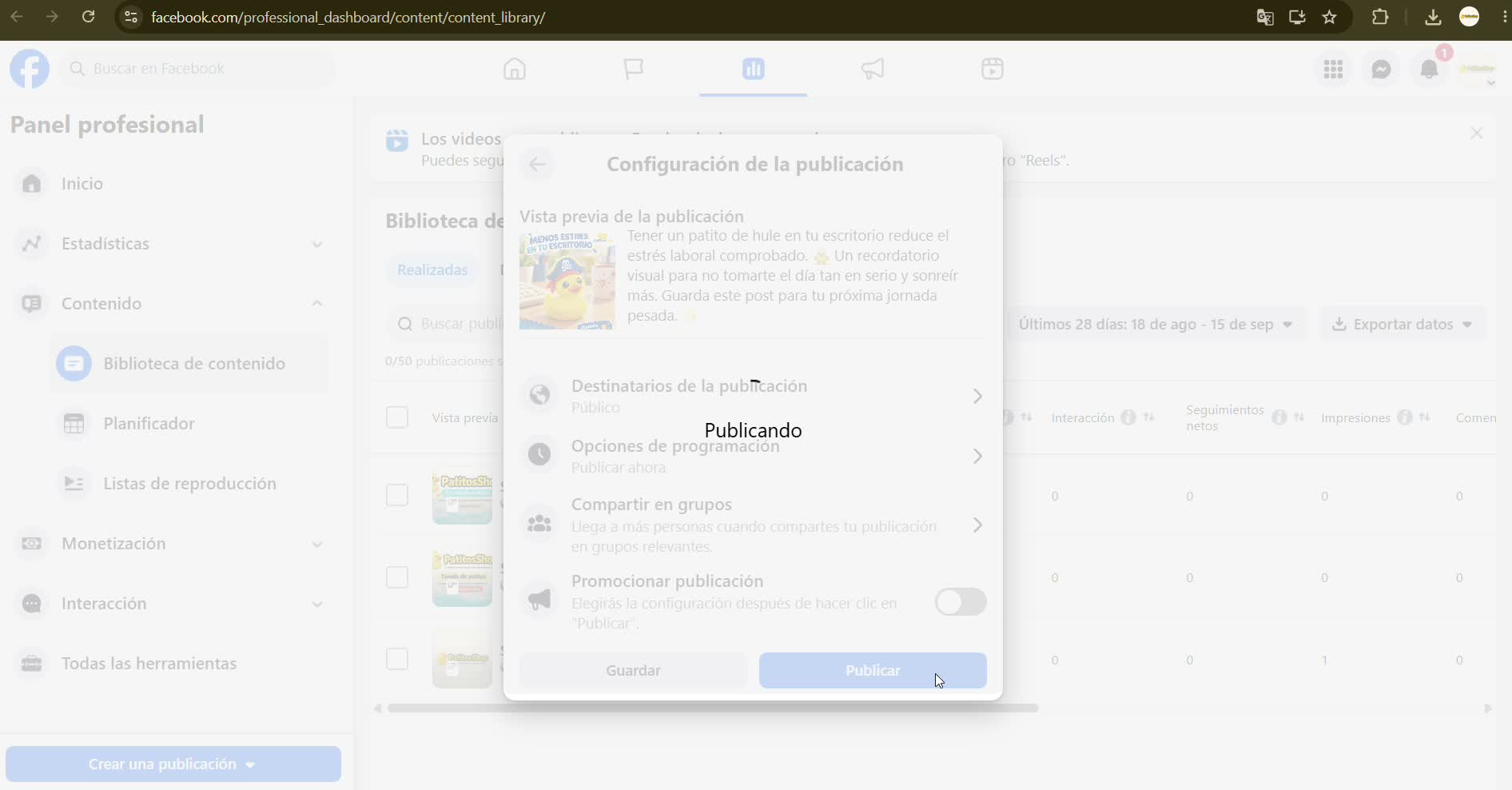Image resolution: width=1512 pixels, height=790 pixels.
Task: Open Exportar datos dropdown
Action: tap(1403, 324)
